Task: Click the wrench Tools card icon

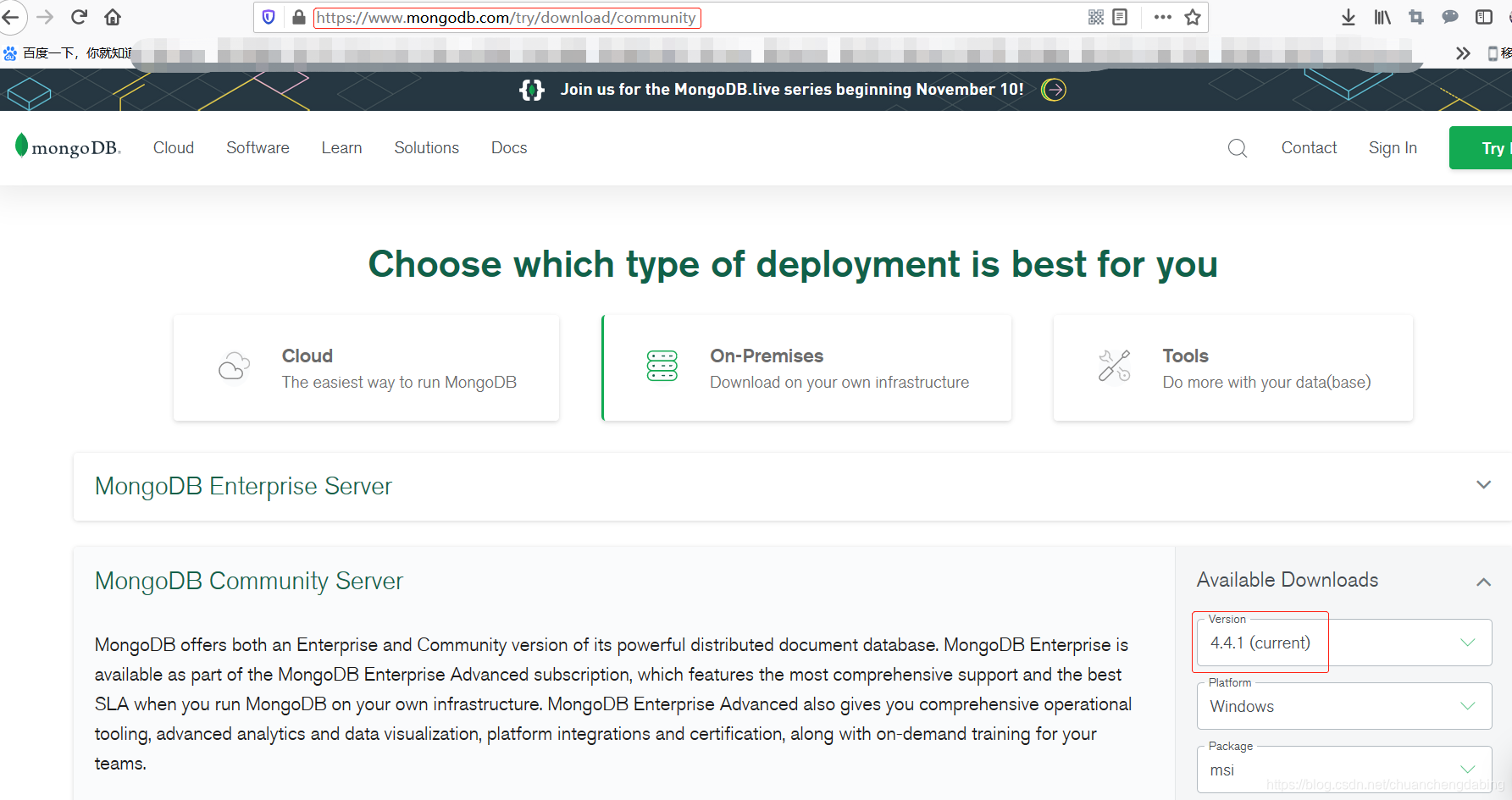Action: 1115,366
